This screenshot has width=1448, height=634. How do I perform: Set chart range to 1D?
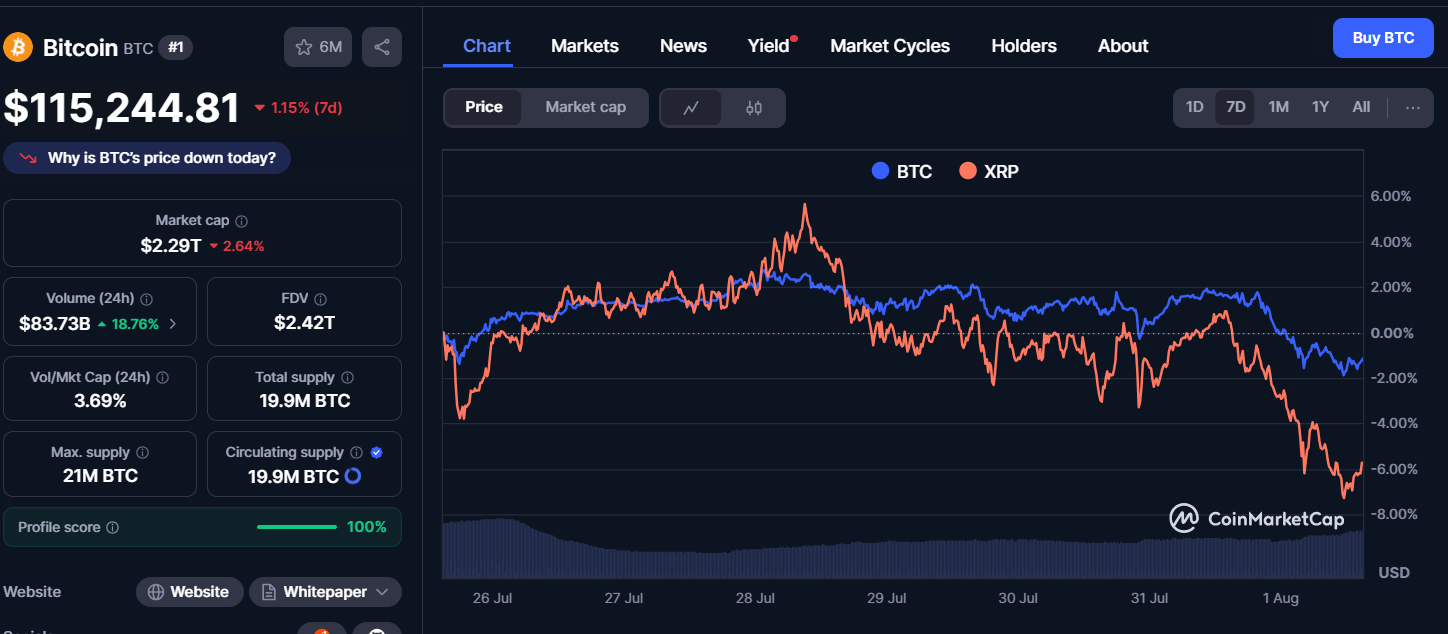1194,108
